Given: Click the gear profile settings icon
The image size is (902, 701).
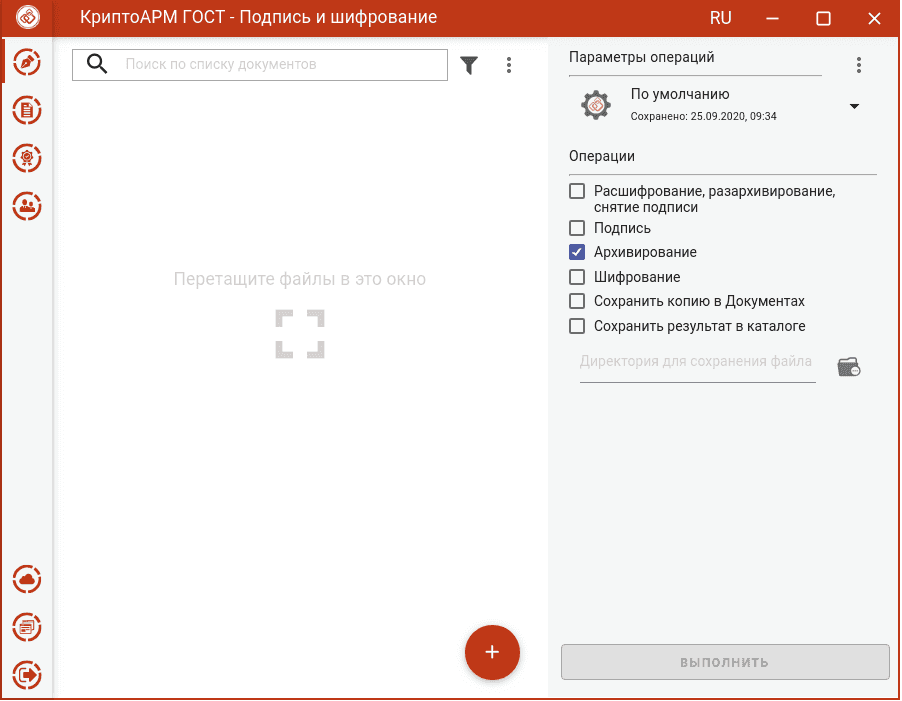Looking at the screenshot, I should [596, 105].
